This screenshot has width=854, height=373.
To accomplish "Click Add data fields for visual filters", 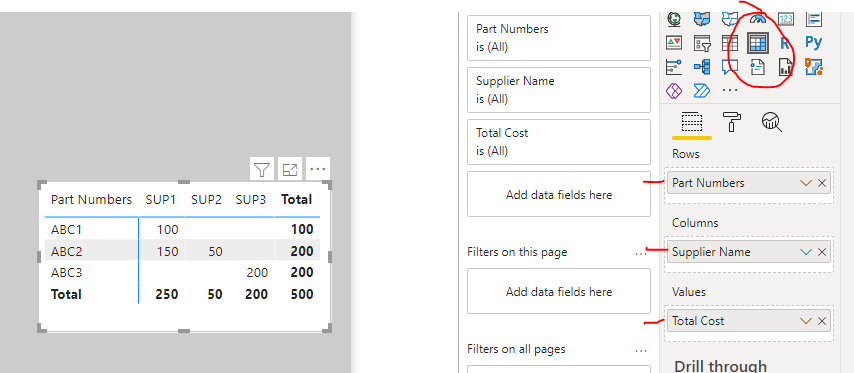I will pyautogui.click(x=559, y=194).
